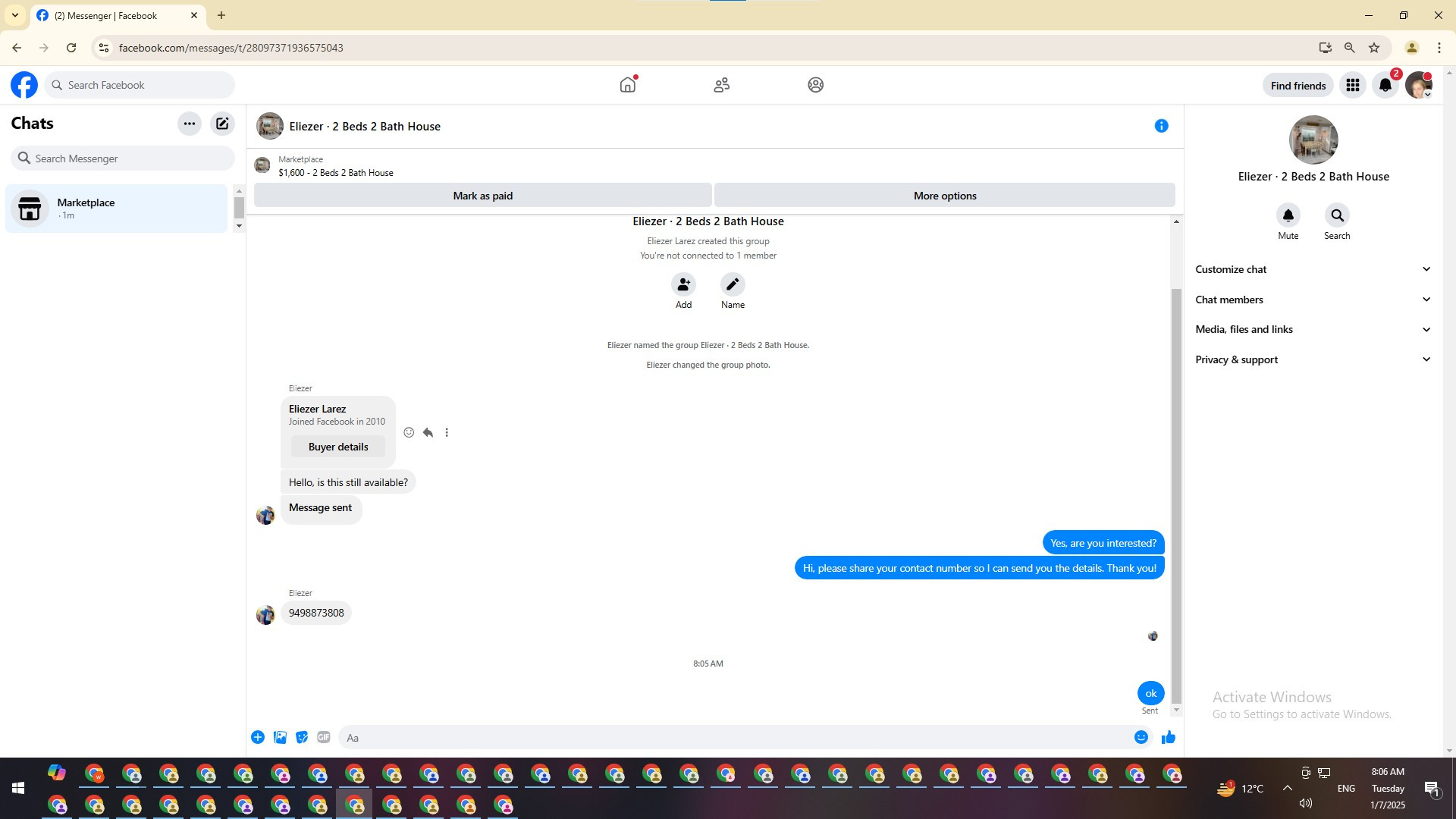Toggle the conversation information panel
Viewport: 1456px width, 819px height.
(x=1161, y=126)
